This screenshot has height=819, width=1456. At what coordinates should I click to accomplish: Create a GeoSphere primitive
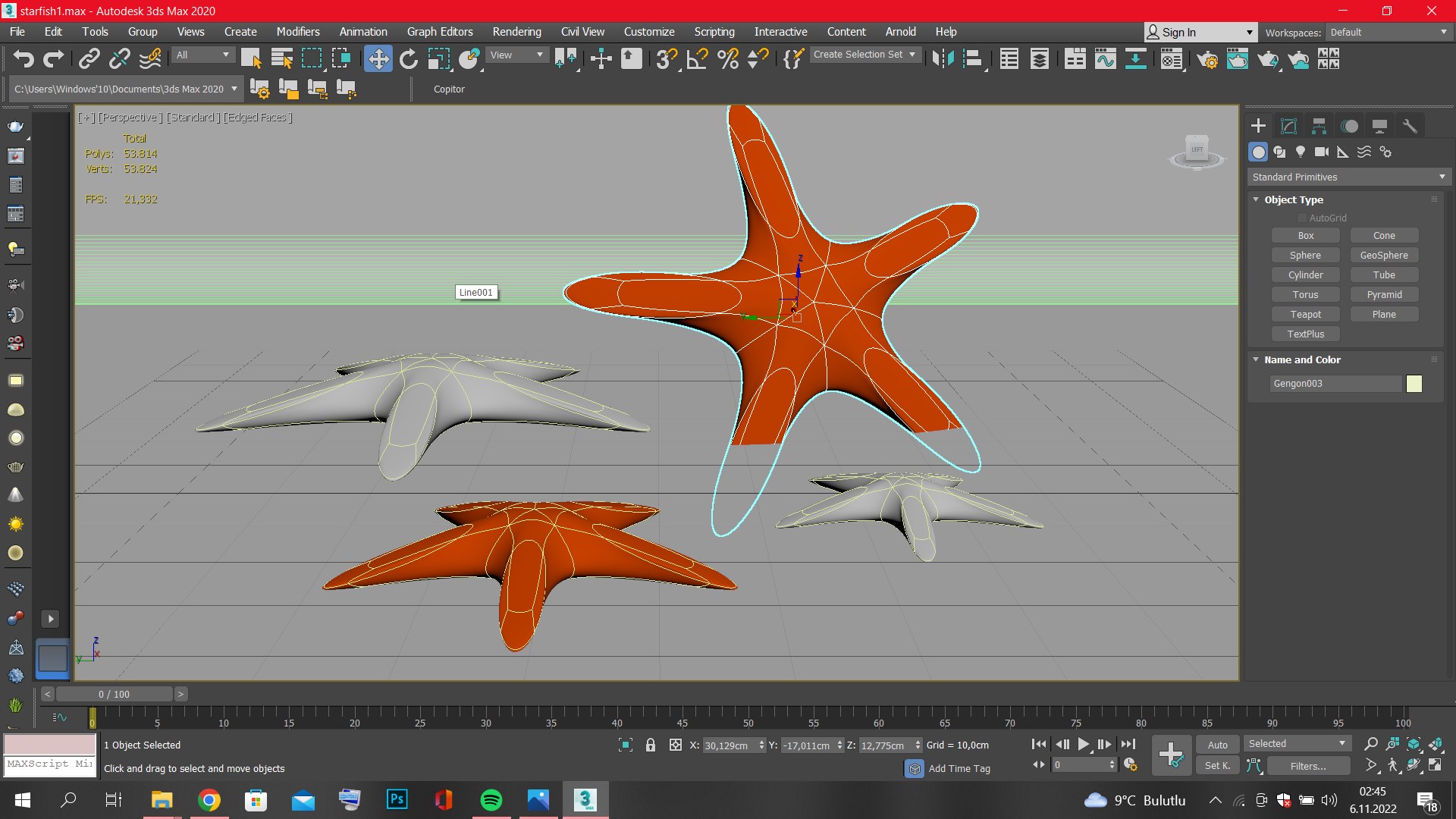[1384, 256]
